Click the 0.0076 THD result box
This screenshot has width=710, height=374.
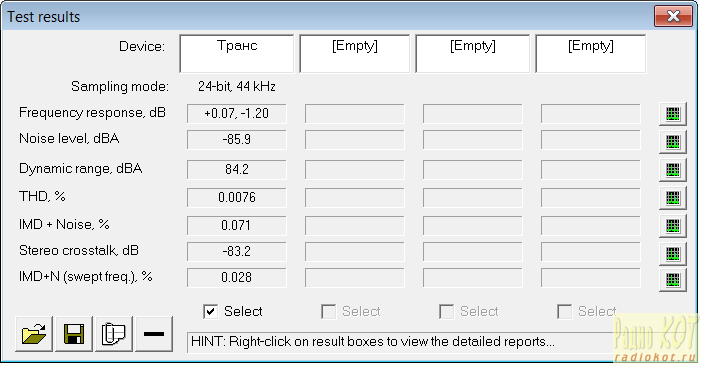[236, 198]
